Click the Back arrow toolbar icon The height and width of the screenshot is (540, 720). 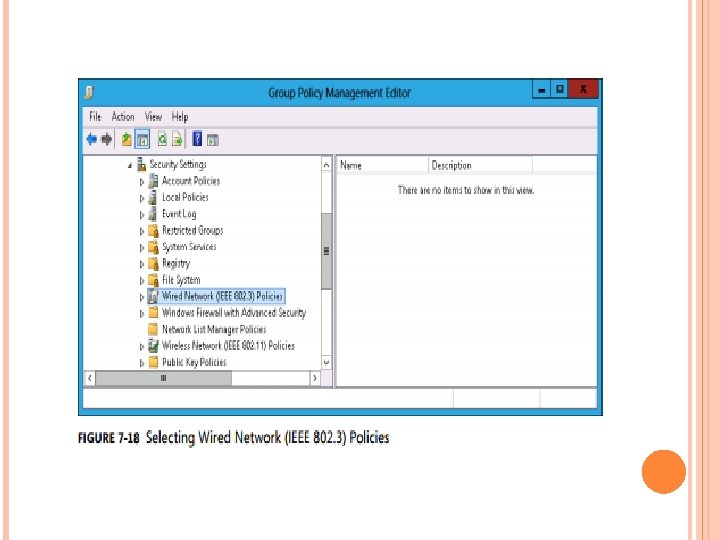click(92, 139)
